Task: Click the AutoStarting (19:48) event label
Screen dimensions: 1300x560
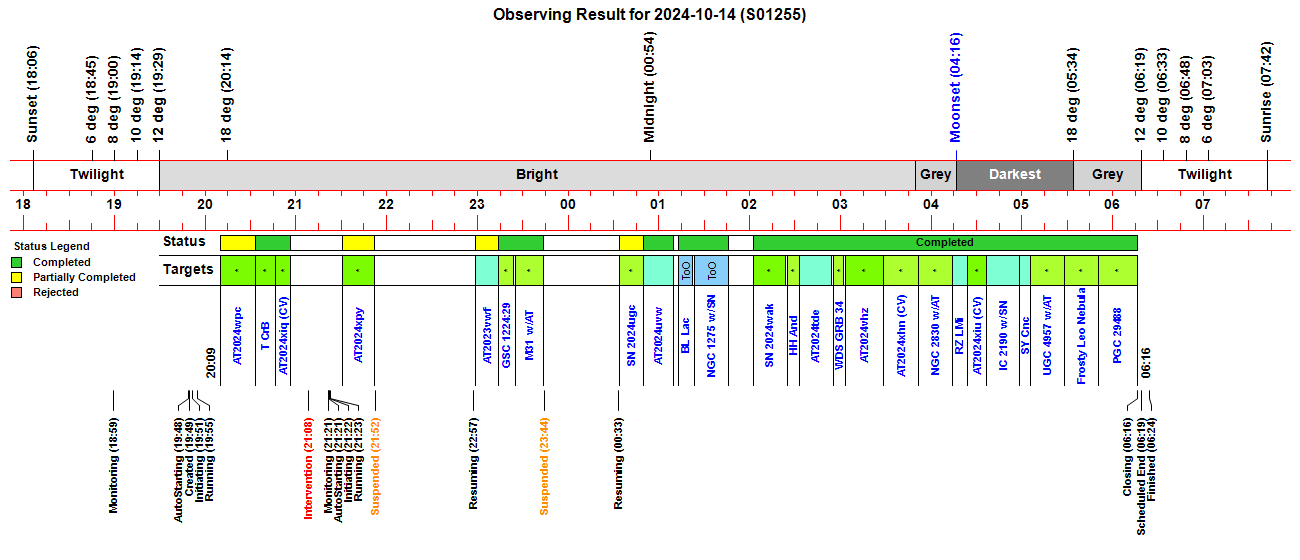Action: pyautogui.click(x=179, y=470)
